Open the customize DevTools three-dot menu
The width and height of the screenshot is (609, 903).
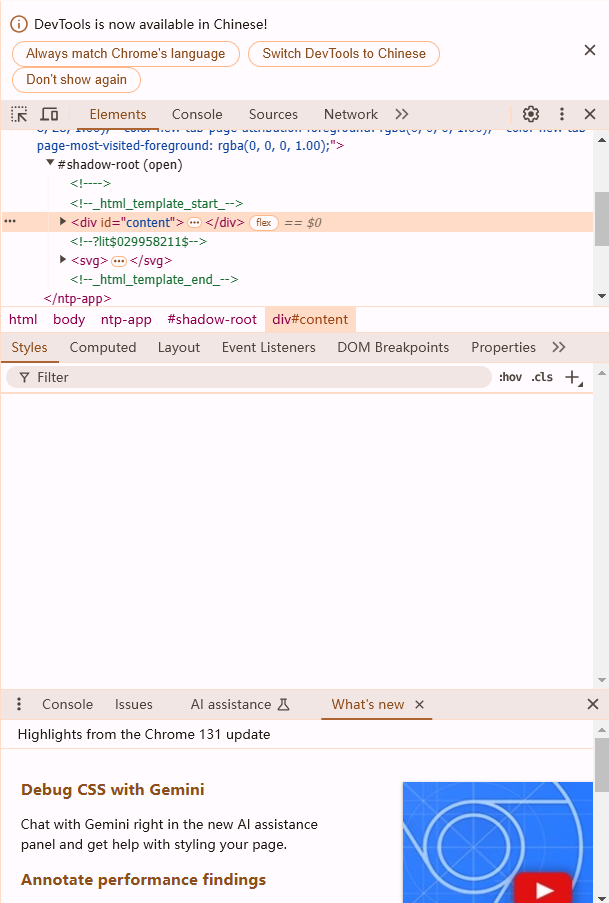pyautogui.click(x=562, y=114)
